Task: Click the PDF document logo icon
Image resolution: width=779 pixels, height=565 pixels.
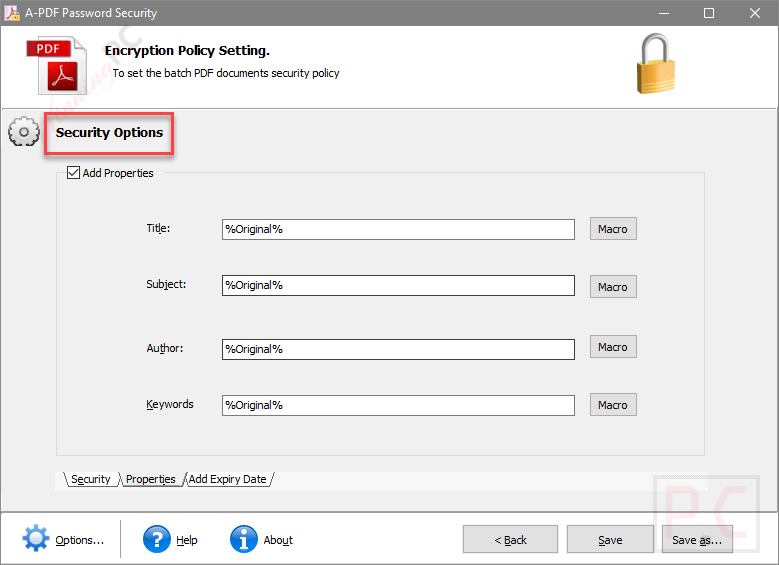Action: click(56, 65)
